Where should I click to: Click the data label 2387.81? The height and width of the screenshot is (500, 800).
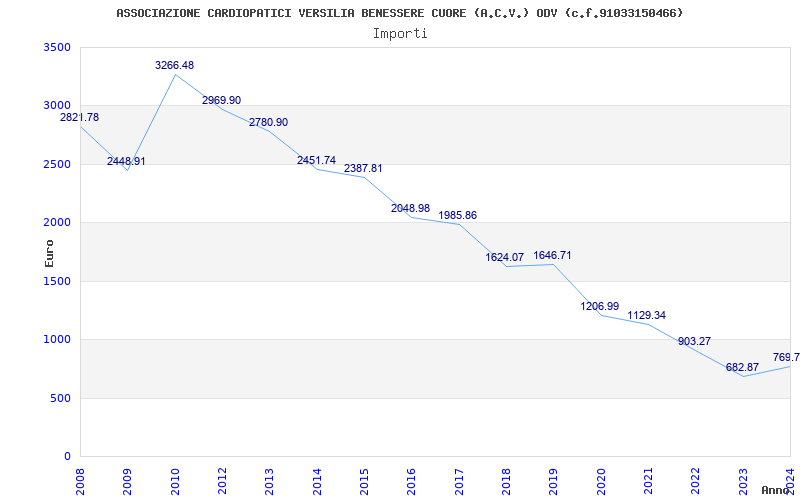point(363,168)
